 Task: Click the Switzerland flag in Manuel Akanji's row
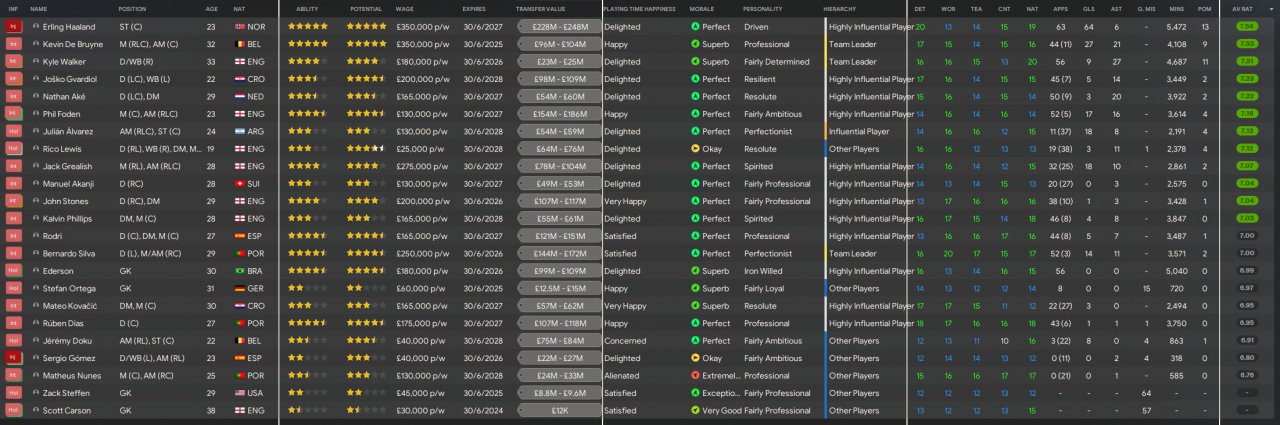[238, 184]
